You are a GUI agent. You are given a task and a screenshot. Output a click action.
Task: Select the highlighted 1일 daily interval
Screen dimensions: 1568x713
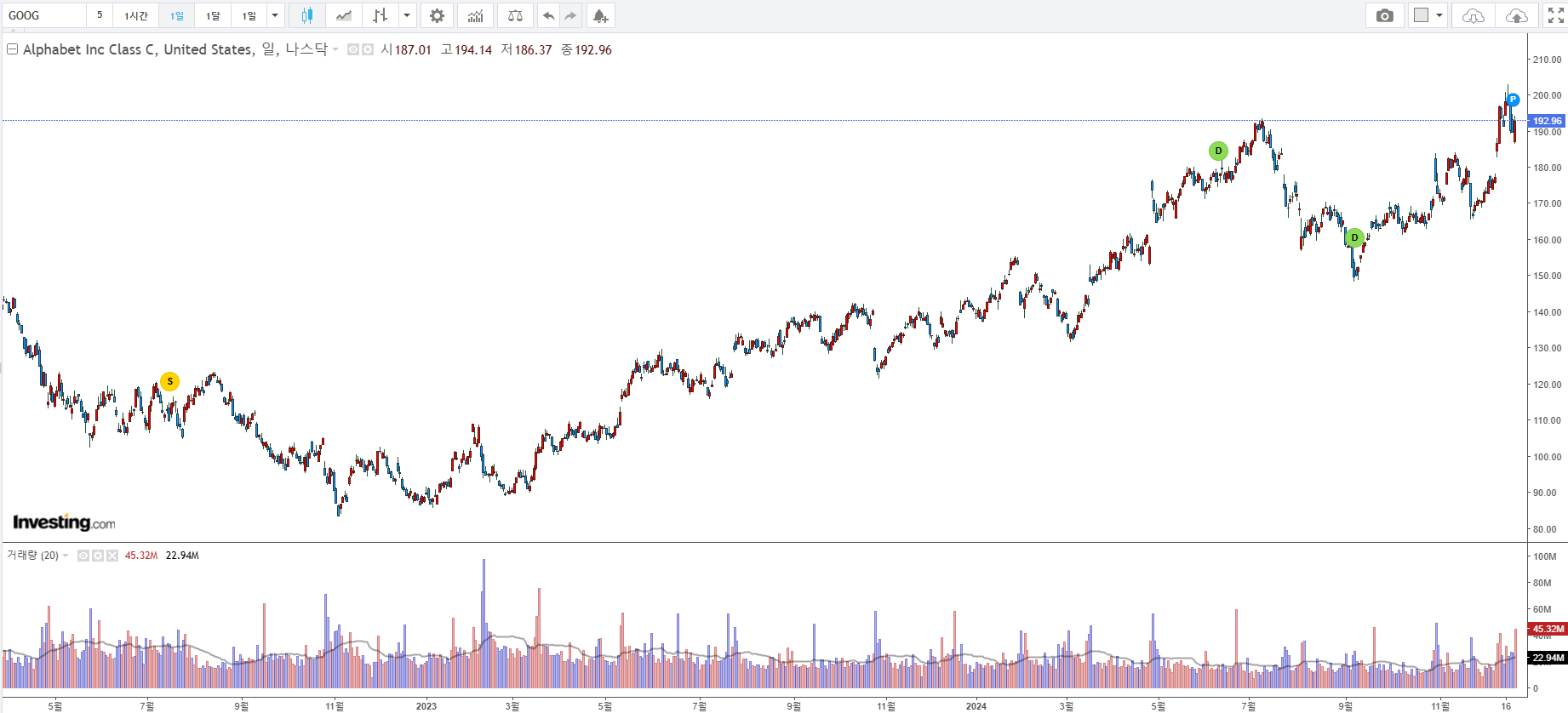tap(177, 15)
